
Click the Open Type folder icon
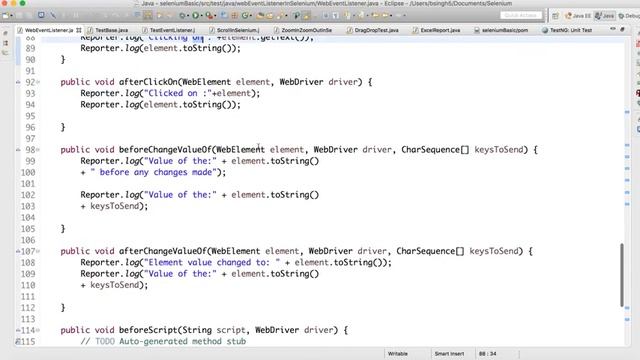click(x=260, y=16)
